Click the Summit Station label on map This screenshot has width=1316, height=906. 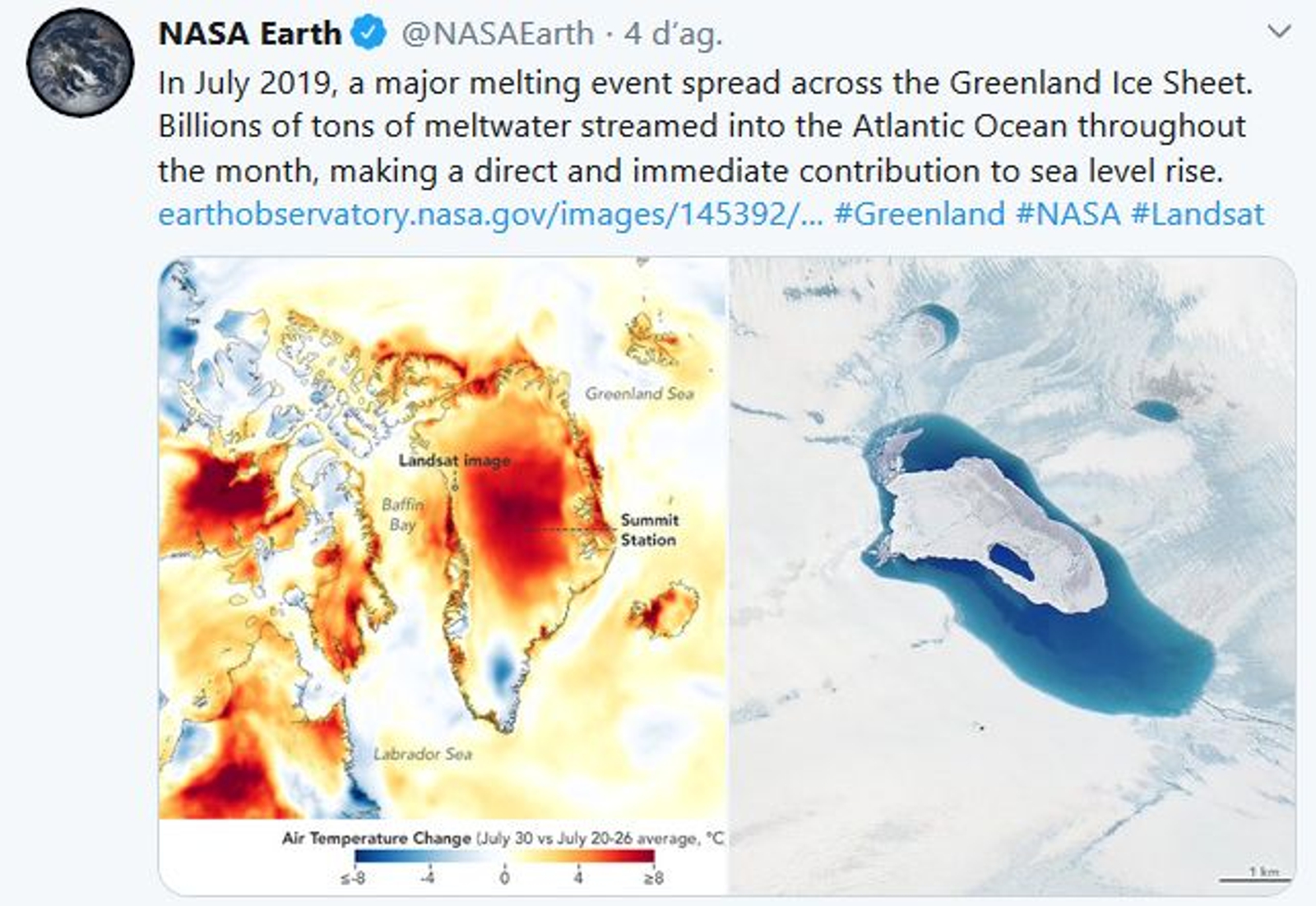coord(649,530)
